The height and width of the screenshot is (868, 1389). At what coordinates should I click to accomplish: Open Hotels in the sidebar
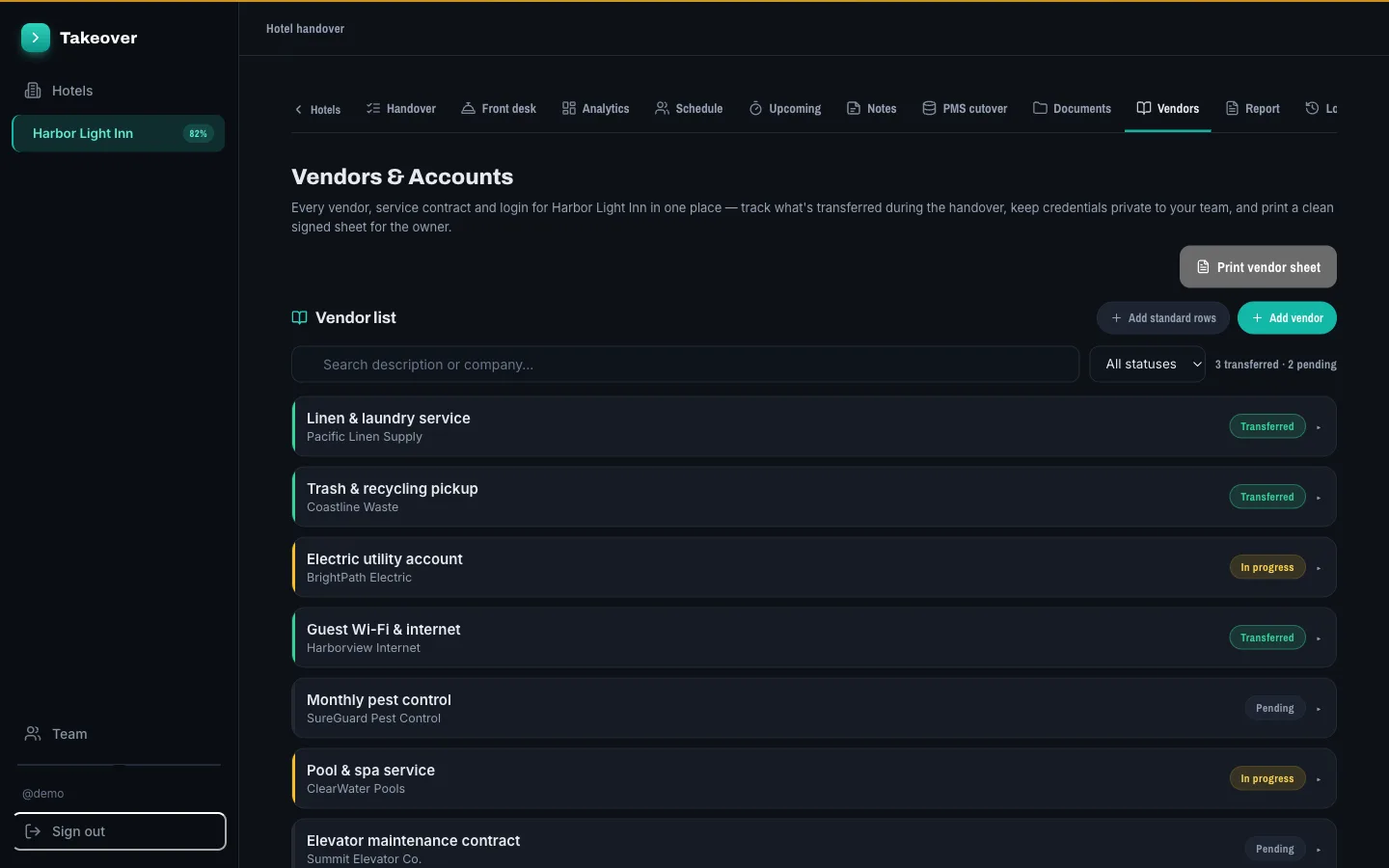pos(119,91)
